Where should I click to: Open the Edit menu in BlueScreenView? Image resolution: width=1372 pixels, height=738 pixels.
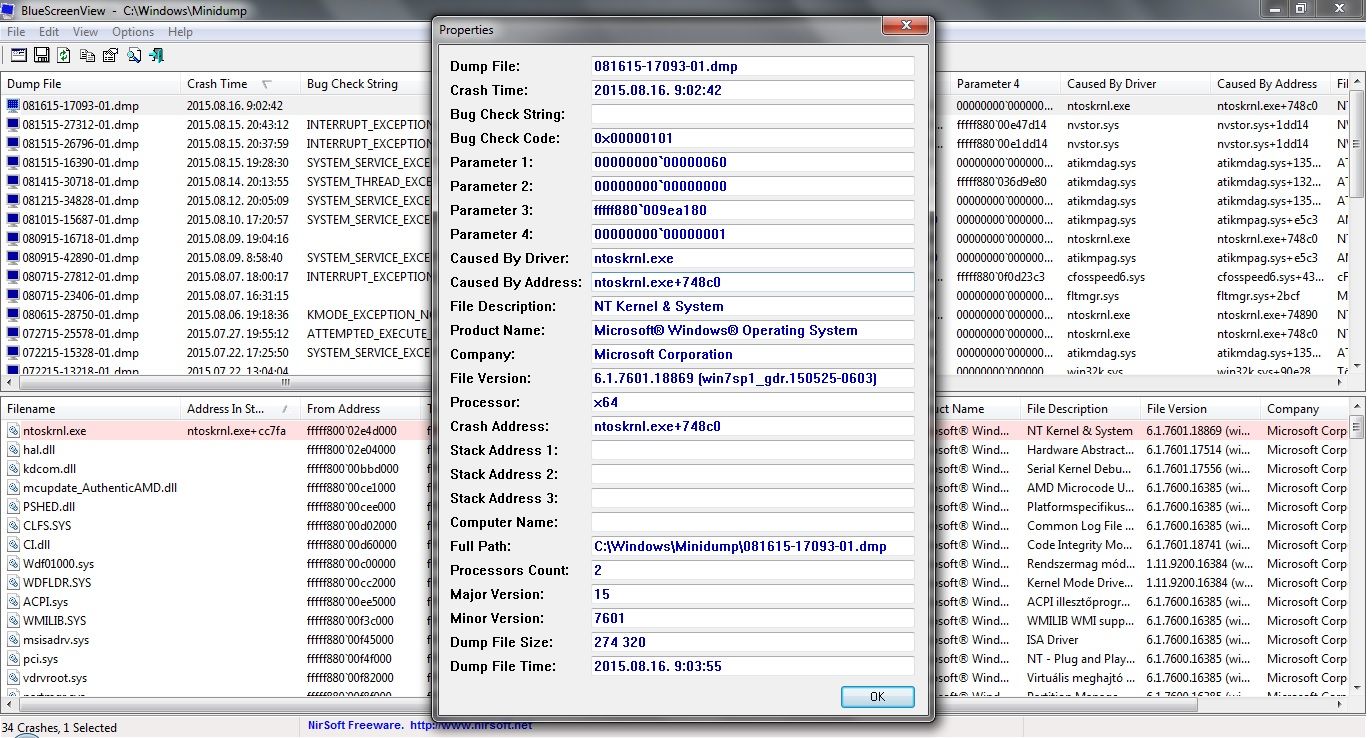[x=49, y=32]
